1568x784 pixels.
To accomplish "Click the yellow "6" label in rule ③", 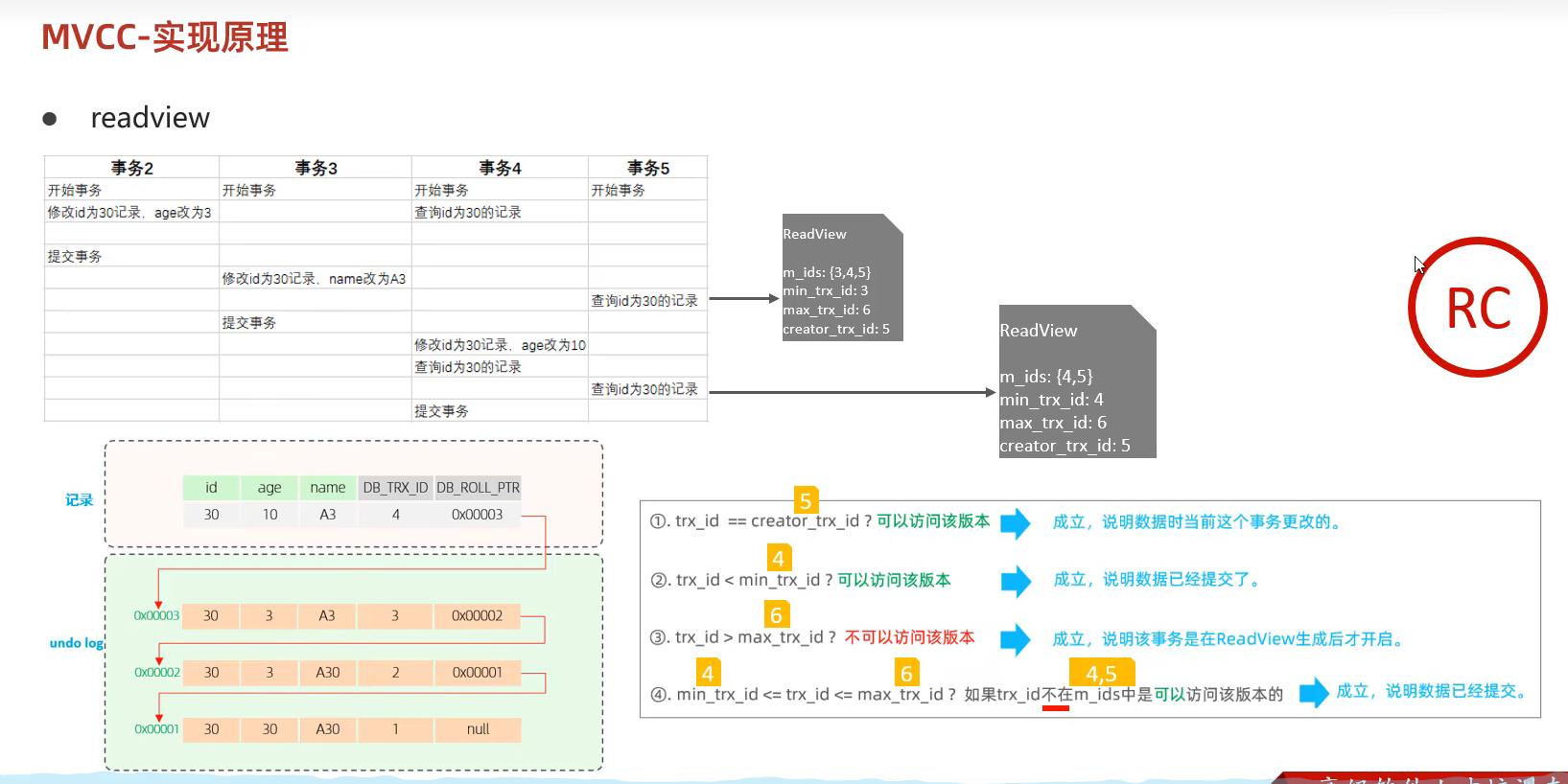I will pos(776,614).
